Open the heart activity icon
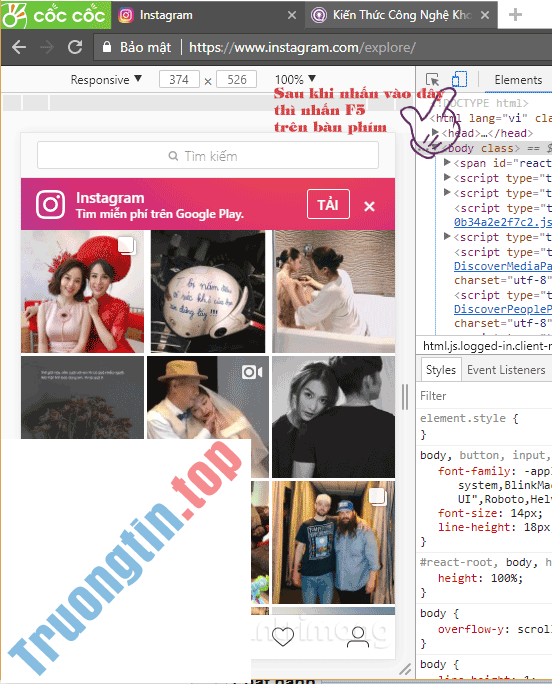Screen dimensions: 552x684 pos(283,636)
